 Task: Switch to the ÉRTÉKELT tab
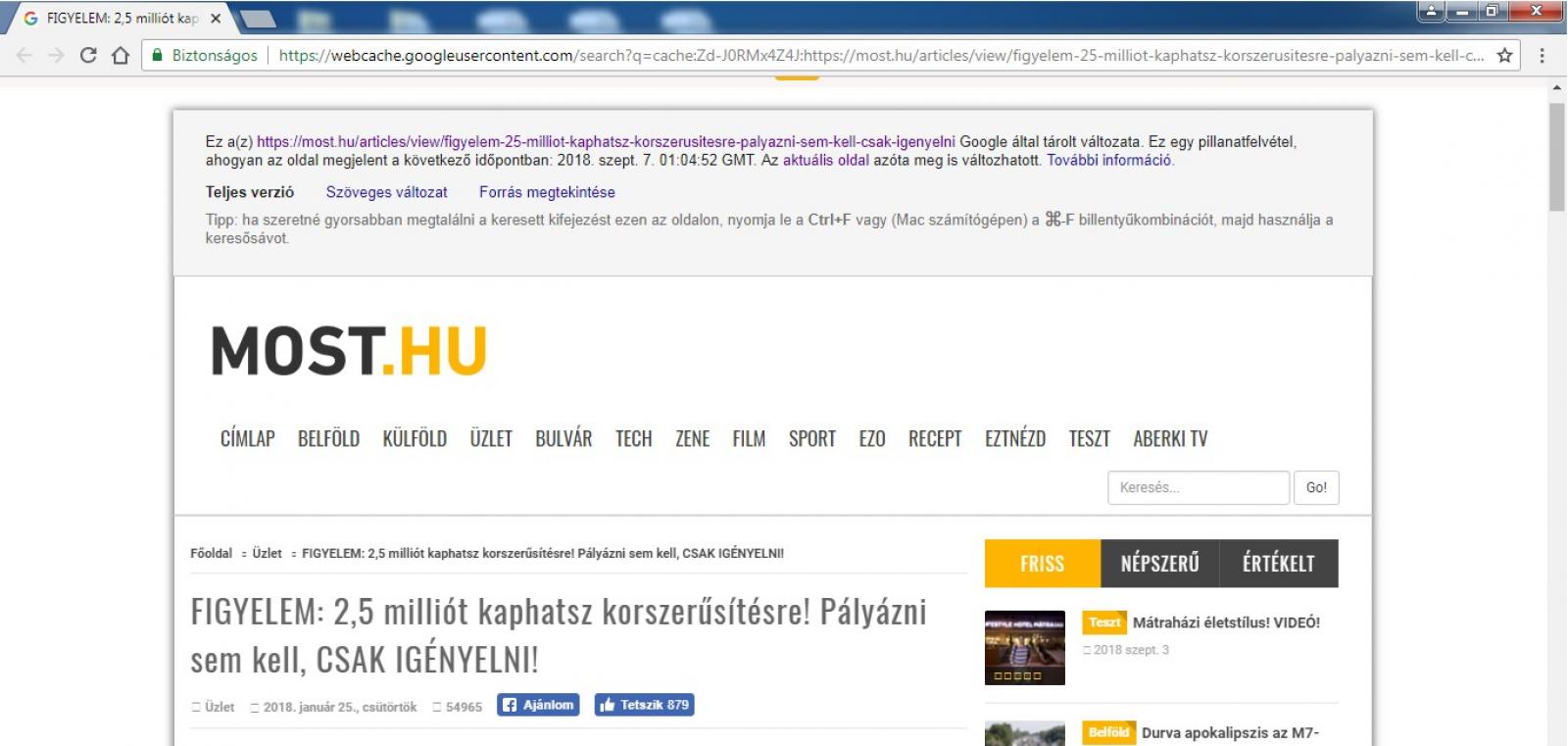[x=1279, y=564]
